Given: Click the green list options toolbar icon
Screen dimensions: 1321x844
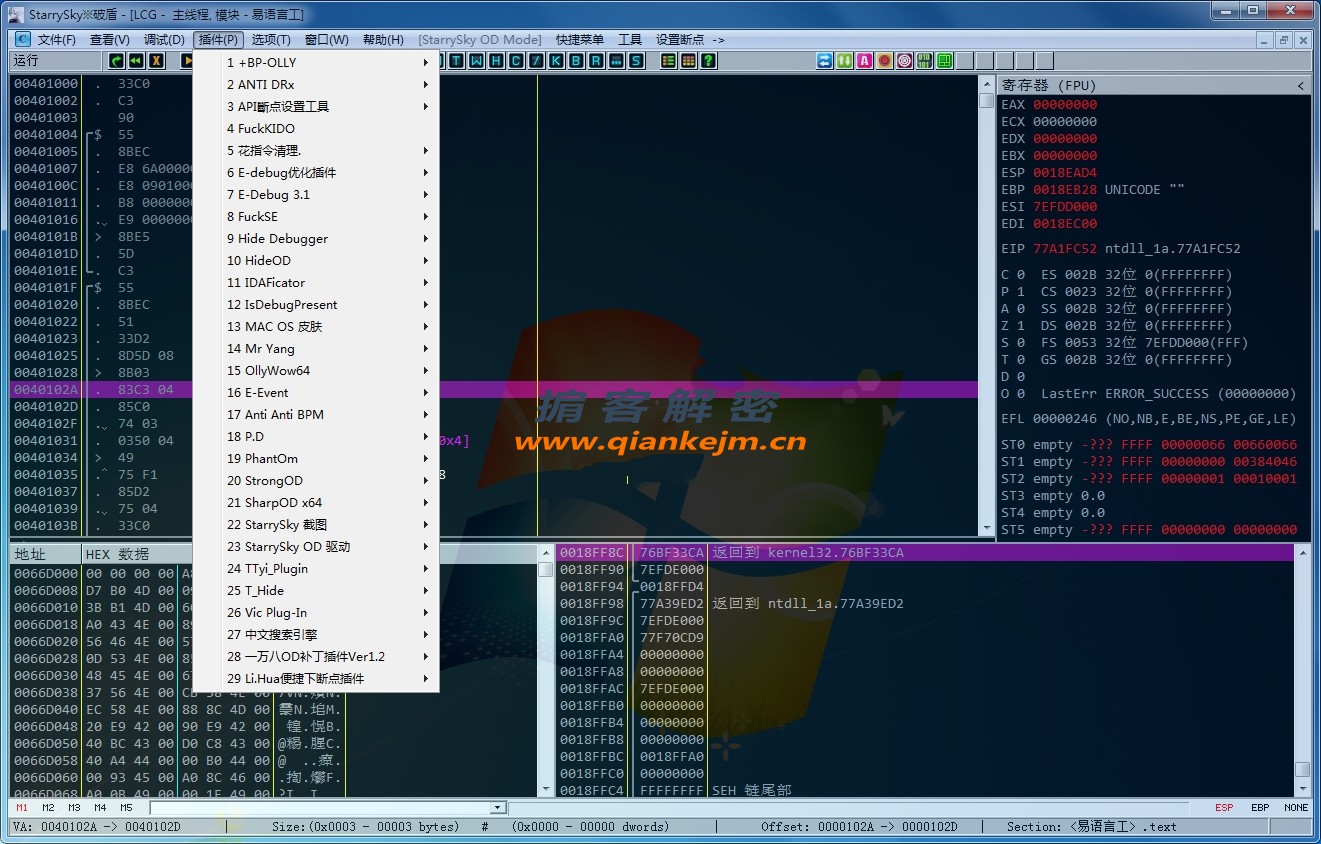Looking at the screenshot, I should click(x=668, y=61).
